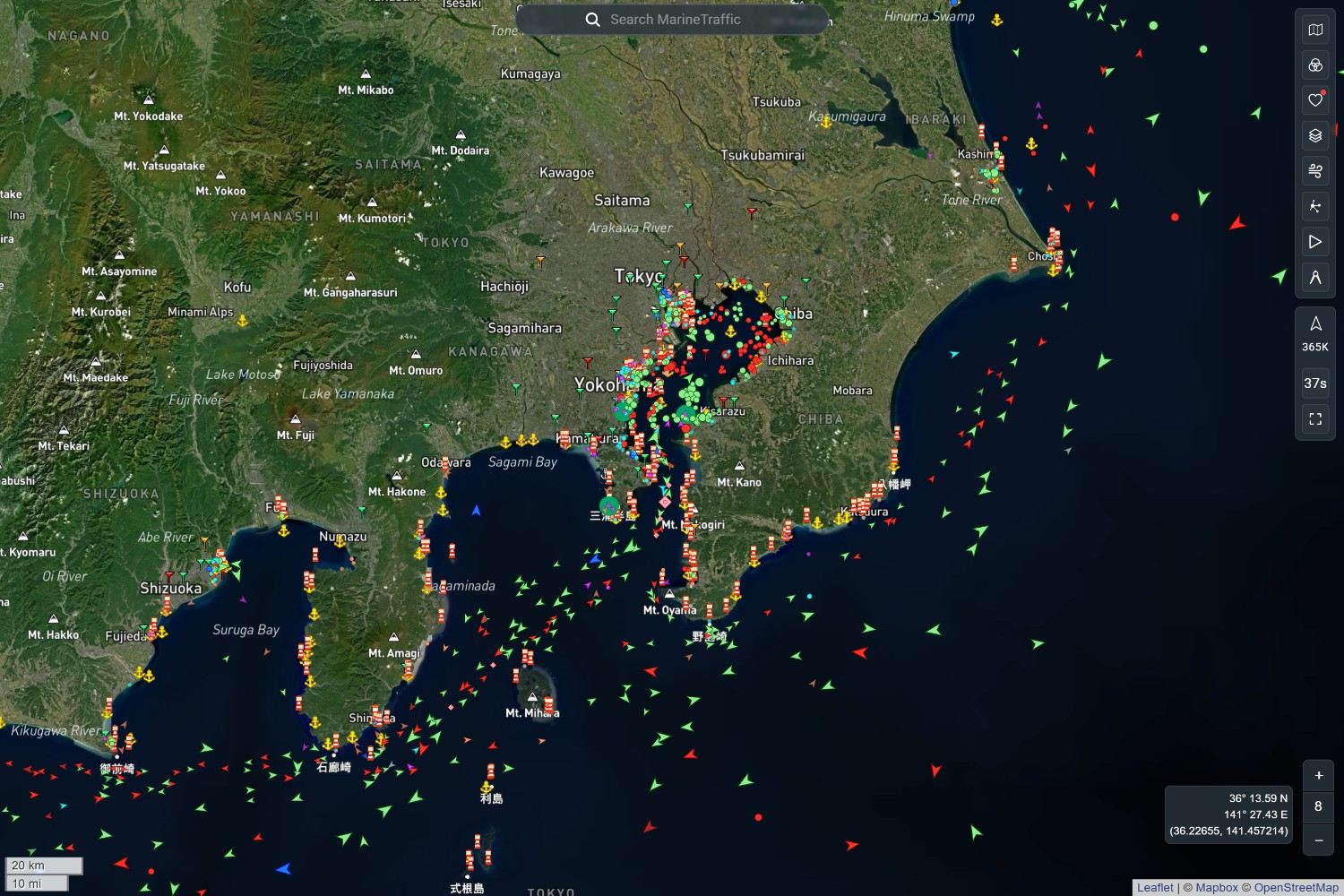Click the 365K vessel count arrow button
The width and height of the screenshot is (1344, 896).
click(1315, 333)
